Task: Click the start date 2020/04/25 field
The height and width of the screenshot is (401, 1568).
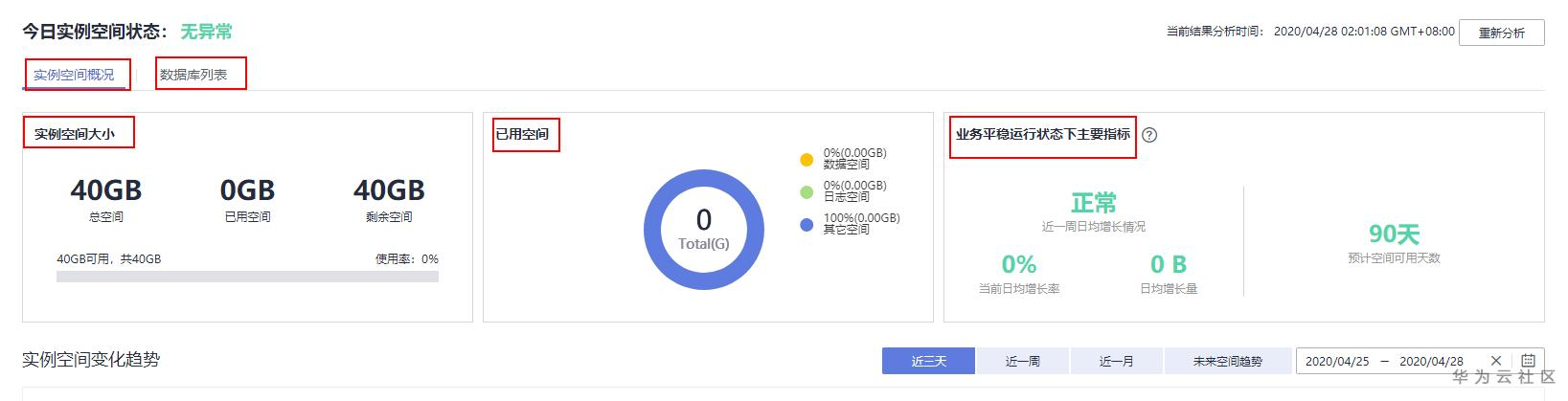Action: point(1337,361)
